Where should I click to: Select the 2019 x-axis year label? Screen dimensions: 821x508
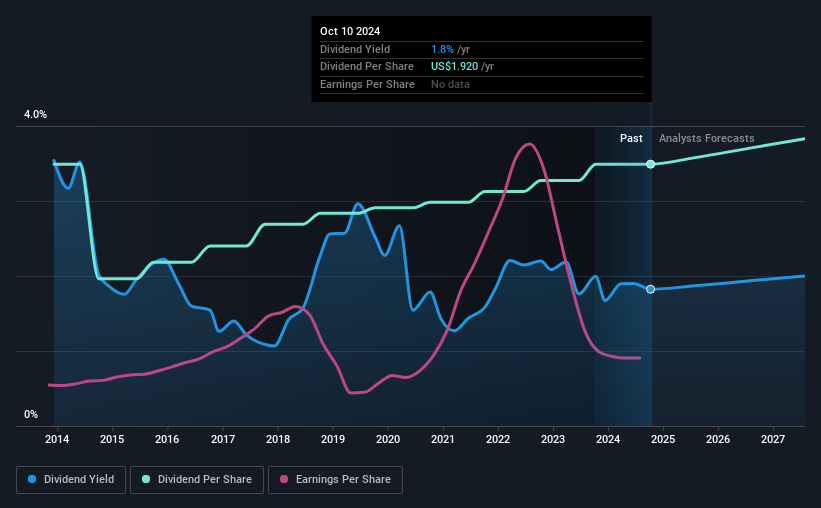pos(332,439)
